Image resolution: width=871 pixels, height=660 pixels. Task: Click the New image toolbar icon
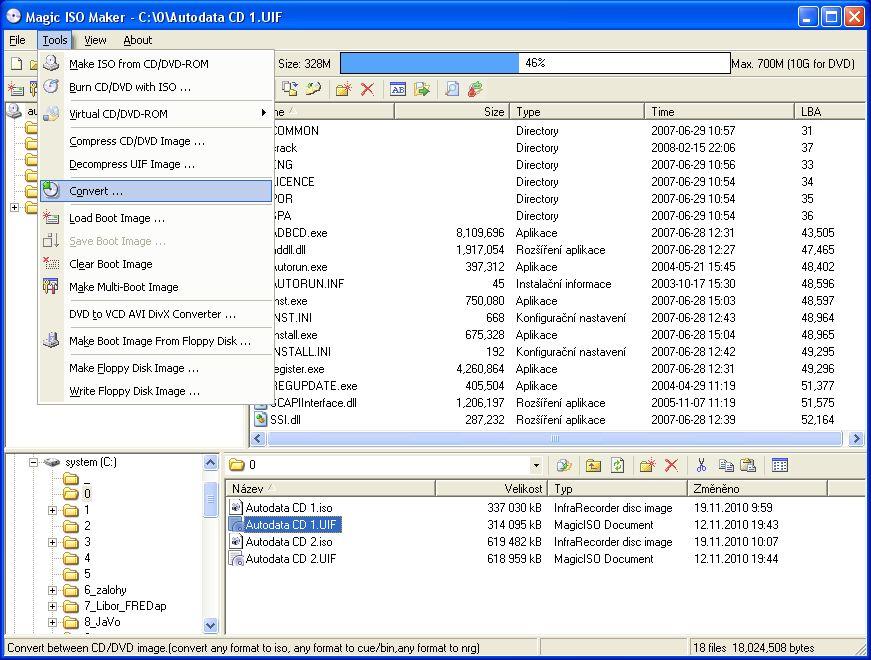pos(17,64)
